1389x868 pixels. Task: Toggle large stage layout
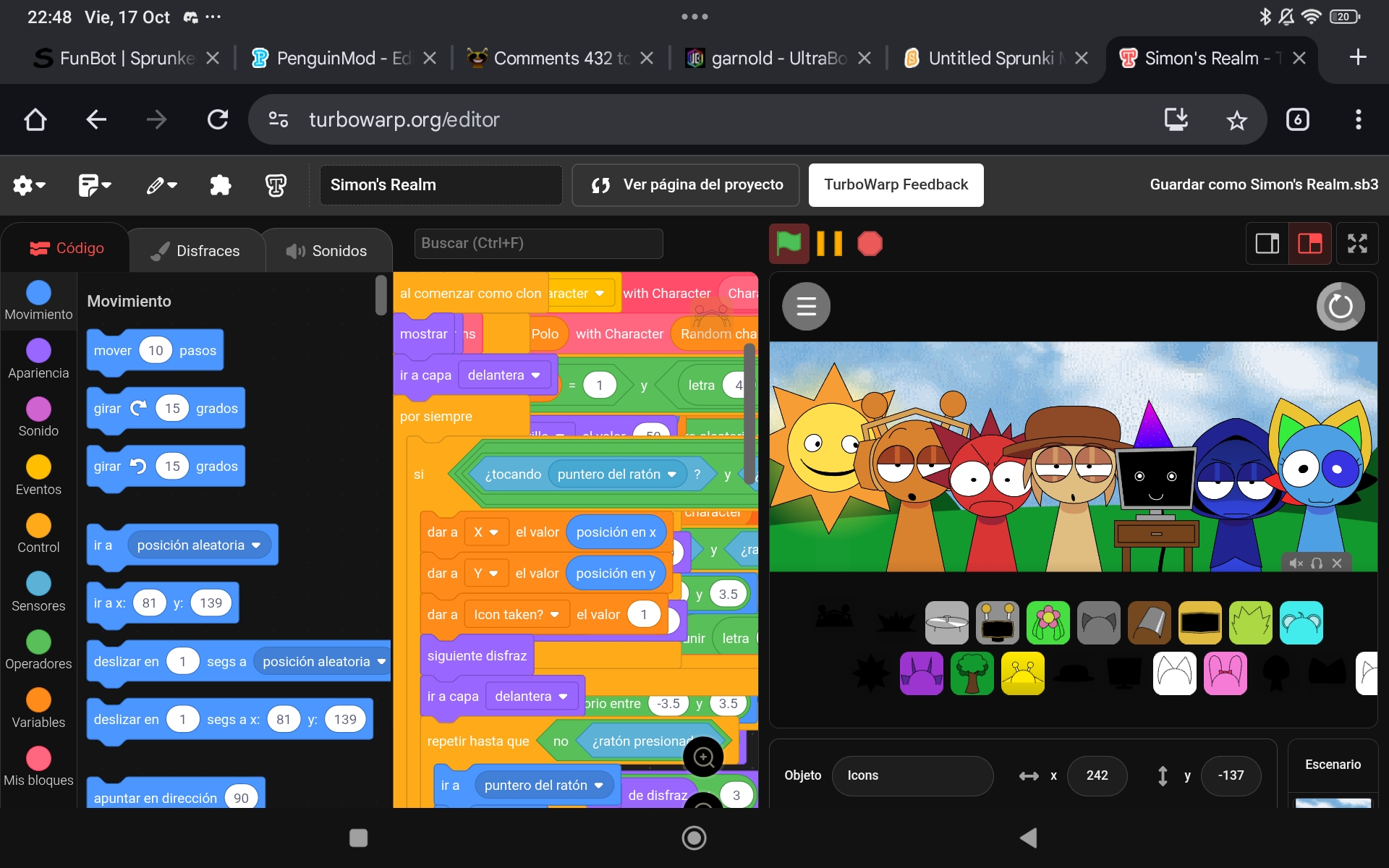(x=1309, y=244)
